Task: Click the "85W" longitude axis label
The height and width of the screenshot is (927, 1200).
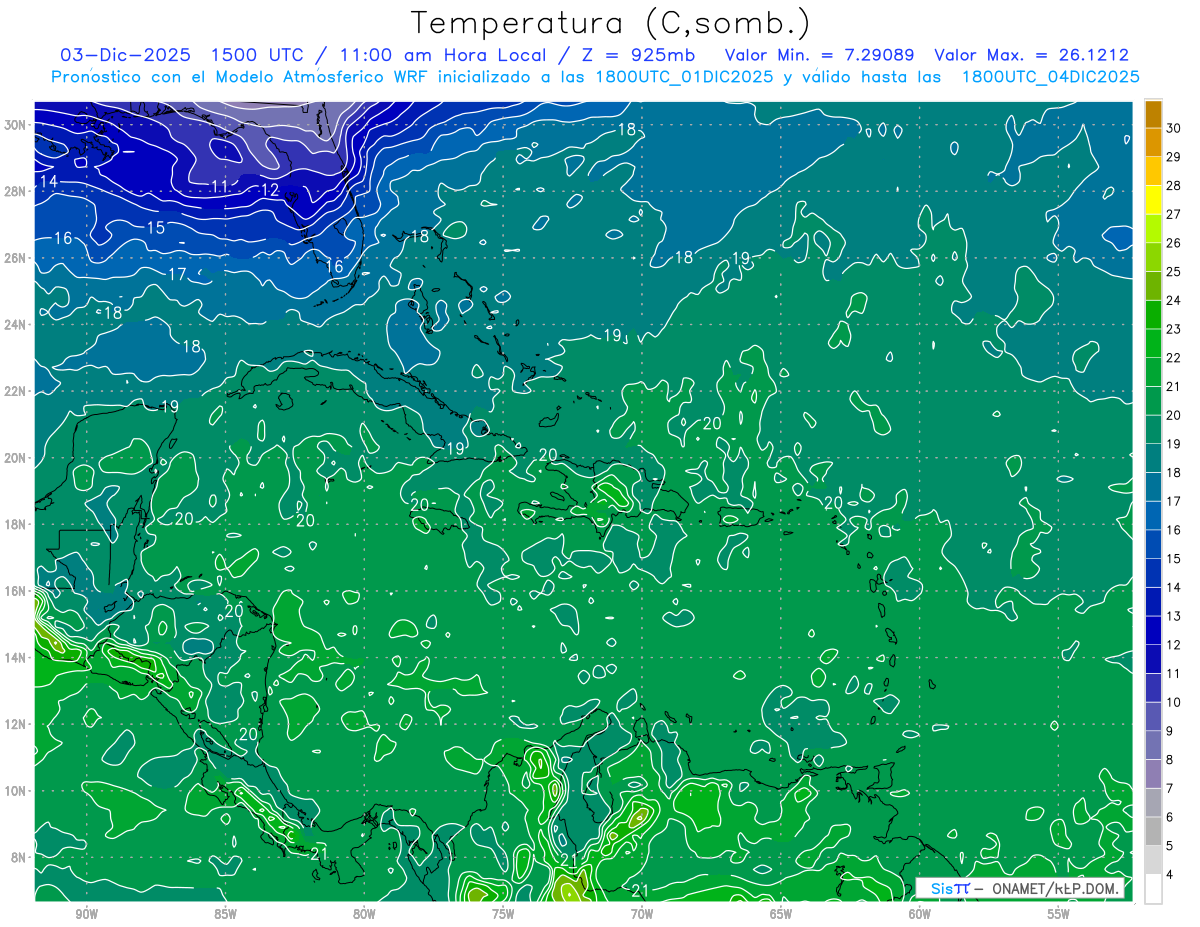Action: click(225, 915)
